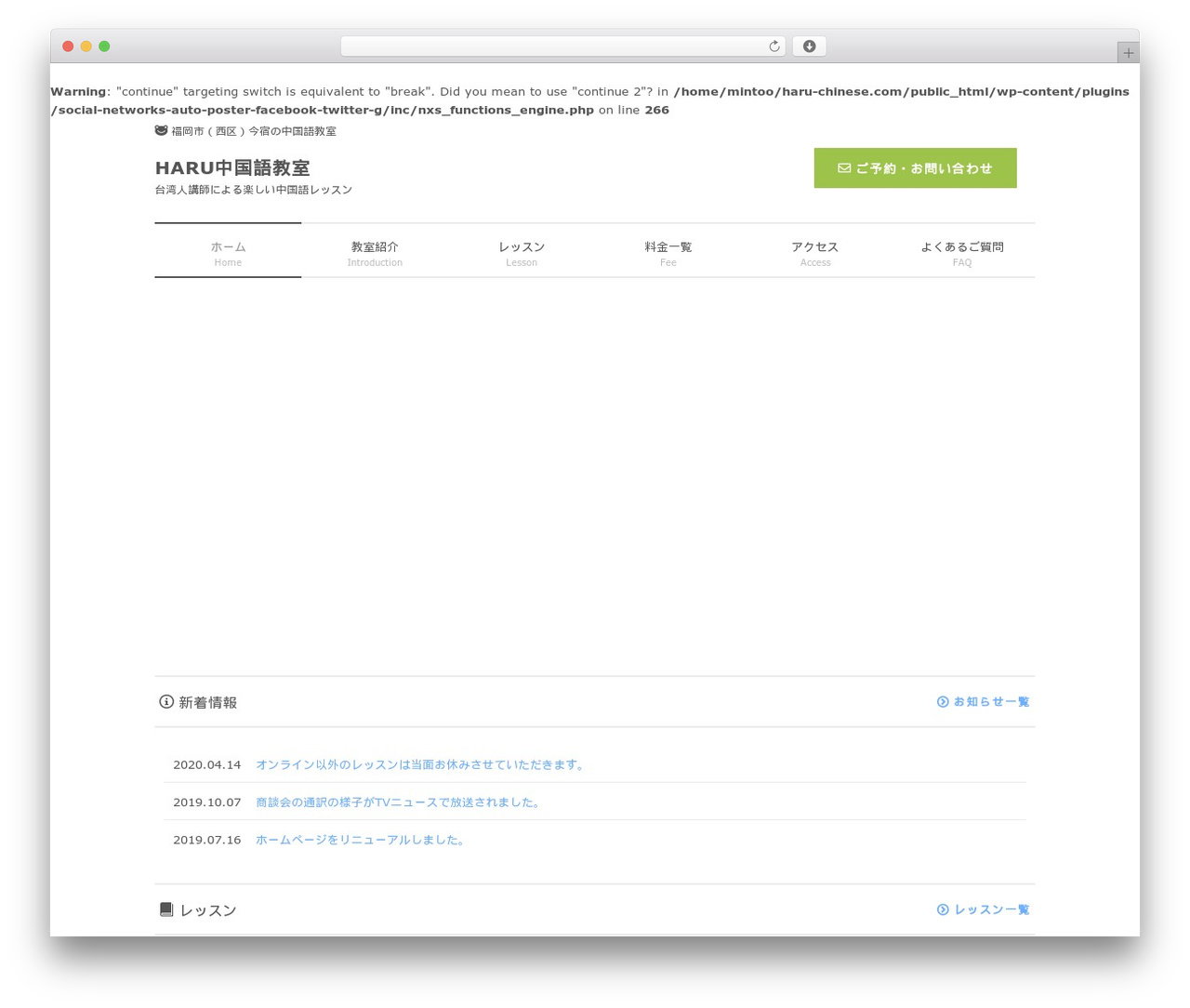Open the レッスン一覧 link
The image size is (1190, 1008).
[x=983, y=909]
